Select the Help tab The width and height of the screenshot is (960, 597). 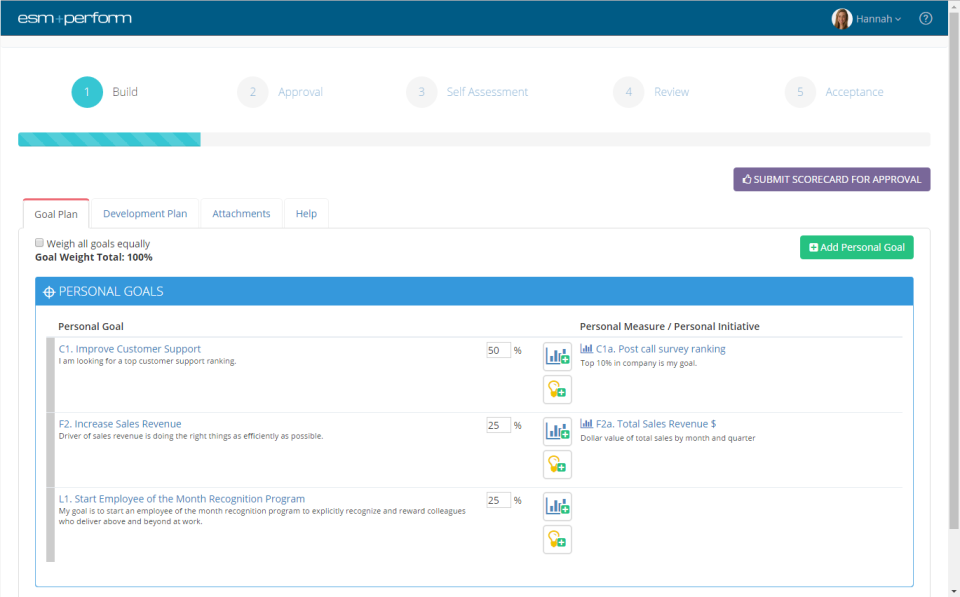click(x=306, y=213)
